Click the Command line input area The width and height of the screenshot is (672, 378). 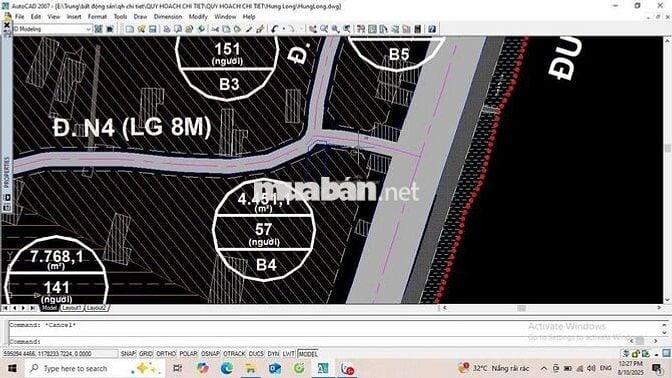click(x=317, y=342)
